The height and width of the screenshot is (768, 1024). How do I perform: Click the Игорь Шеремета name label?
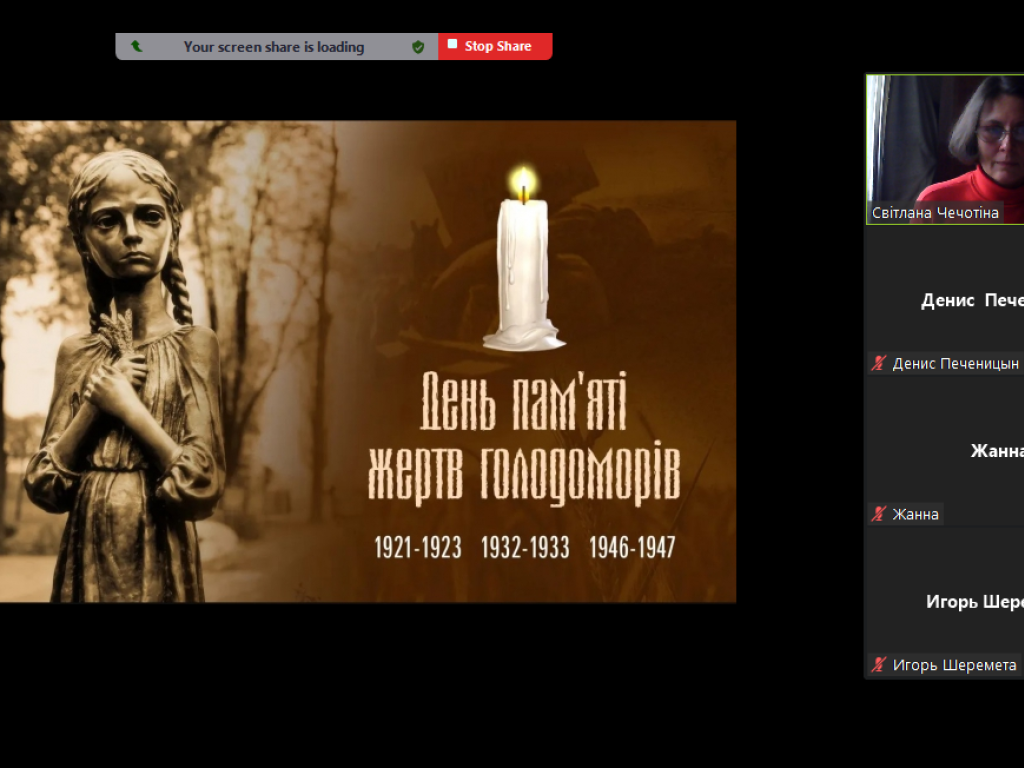coord(954,665)
